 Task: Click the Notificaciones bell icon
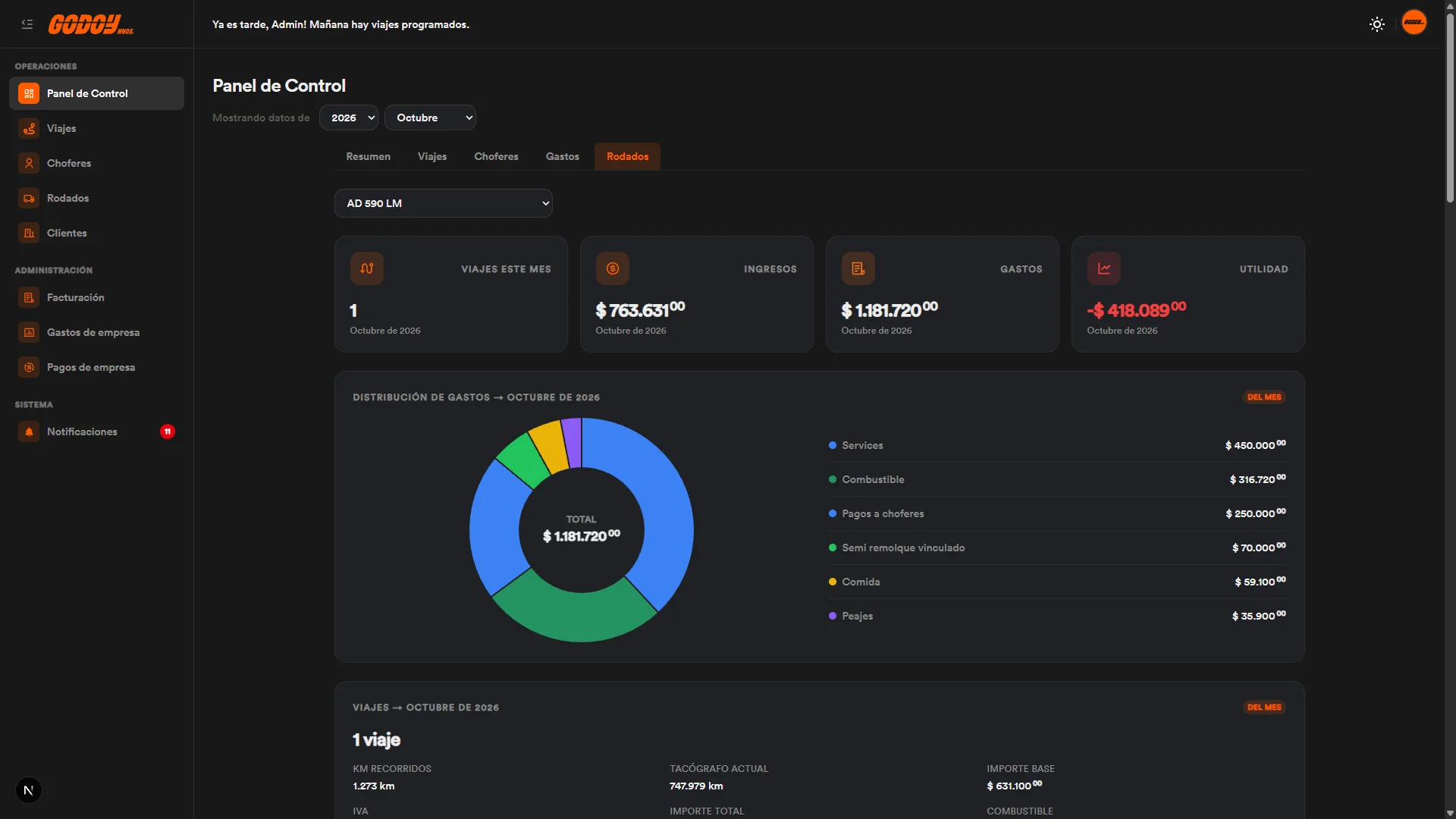click(x=29, y=431)
